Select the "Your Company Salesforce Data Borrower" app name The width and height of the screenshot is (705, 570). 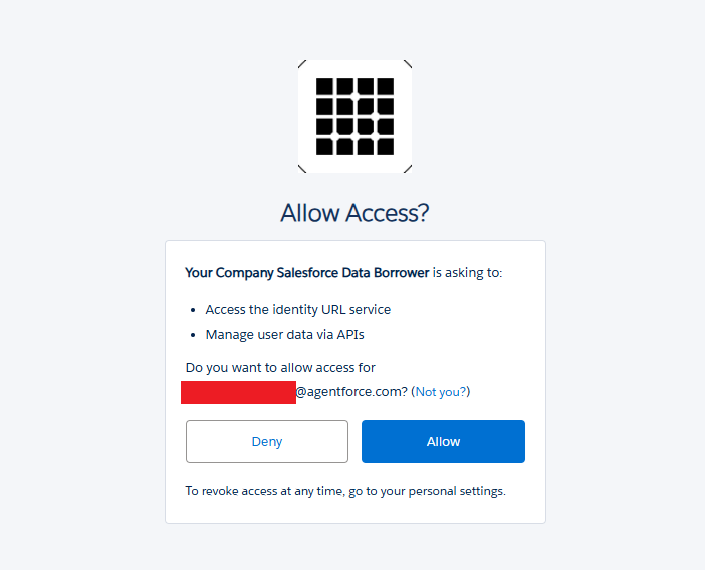(307, 273)
